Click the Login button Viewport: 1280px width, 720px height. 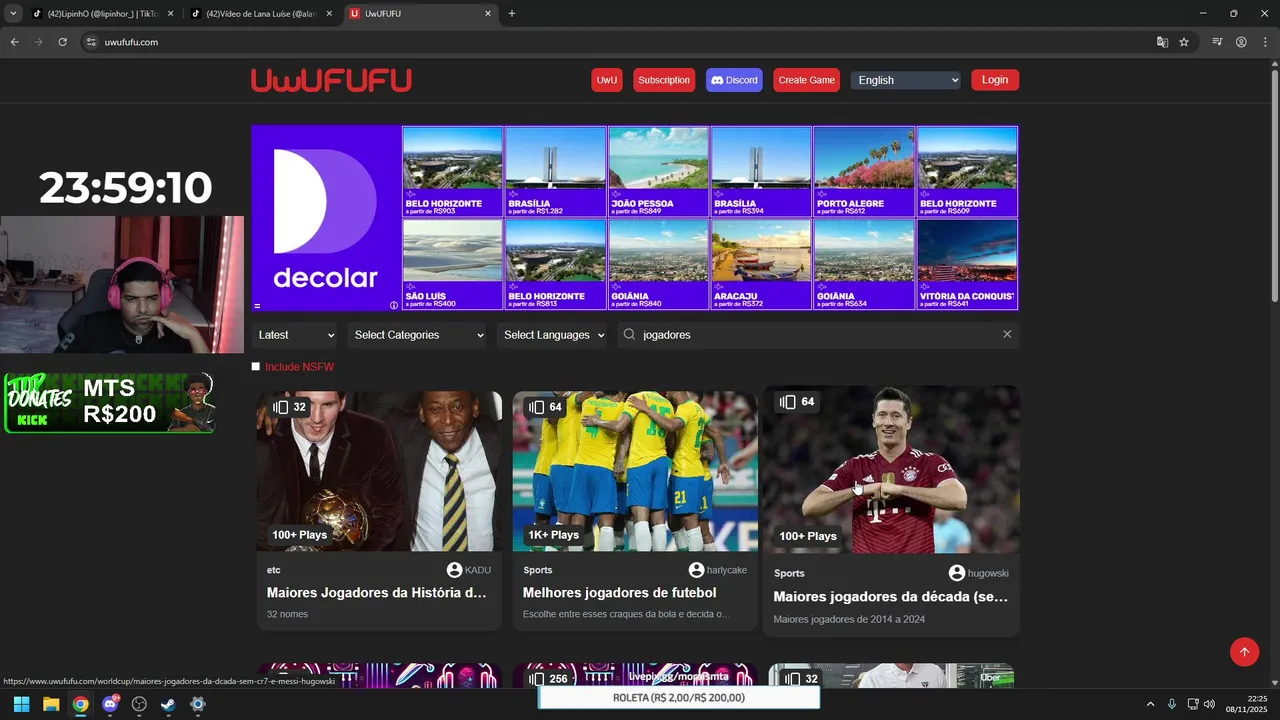[x=995, y=80]
